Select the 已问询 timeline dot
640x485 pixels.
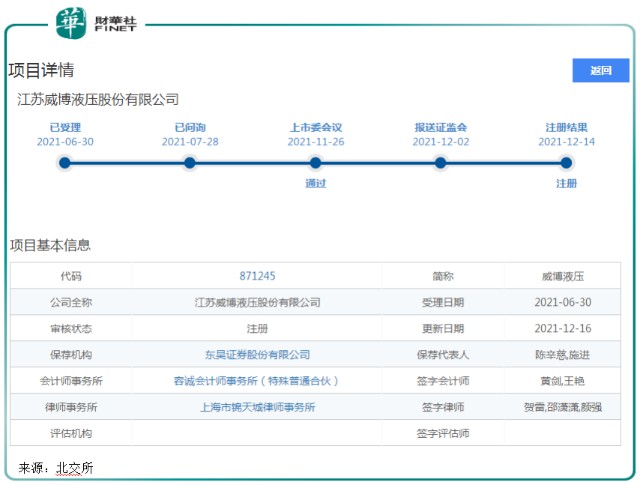(190, 163)
